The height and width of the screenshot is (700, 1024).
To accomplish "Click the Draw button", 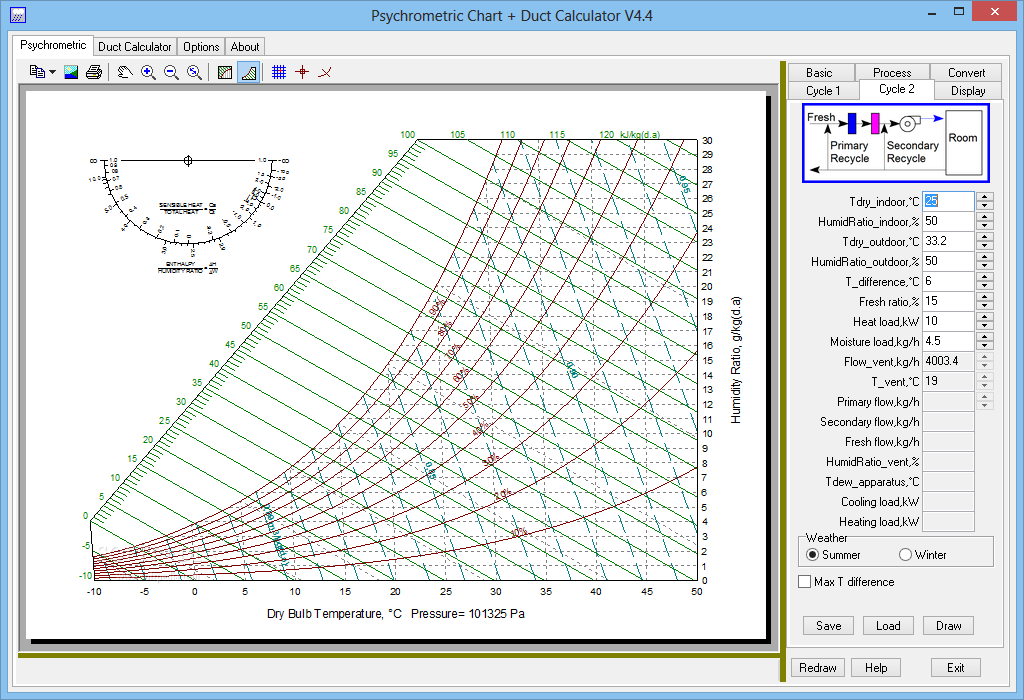I will tap(948, 626).
